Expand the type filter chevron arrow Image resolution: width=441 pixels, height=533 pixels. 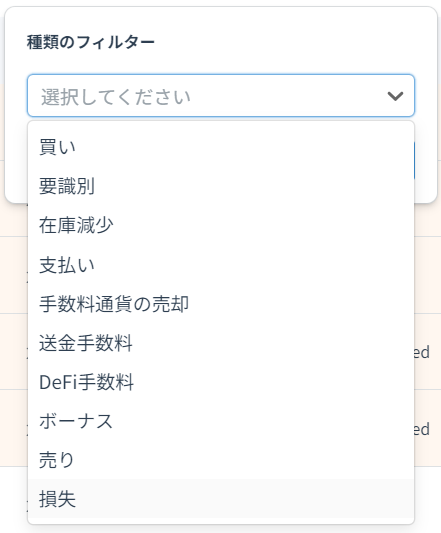[395, 96]
